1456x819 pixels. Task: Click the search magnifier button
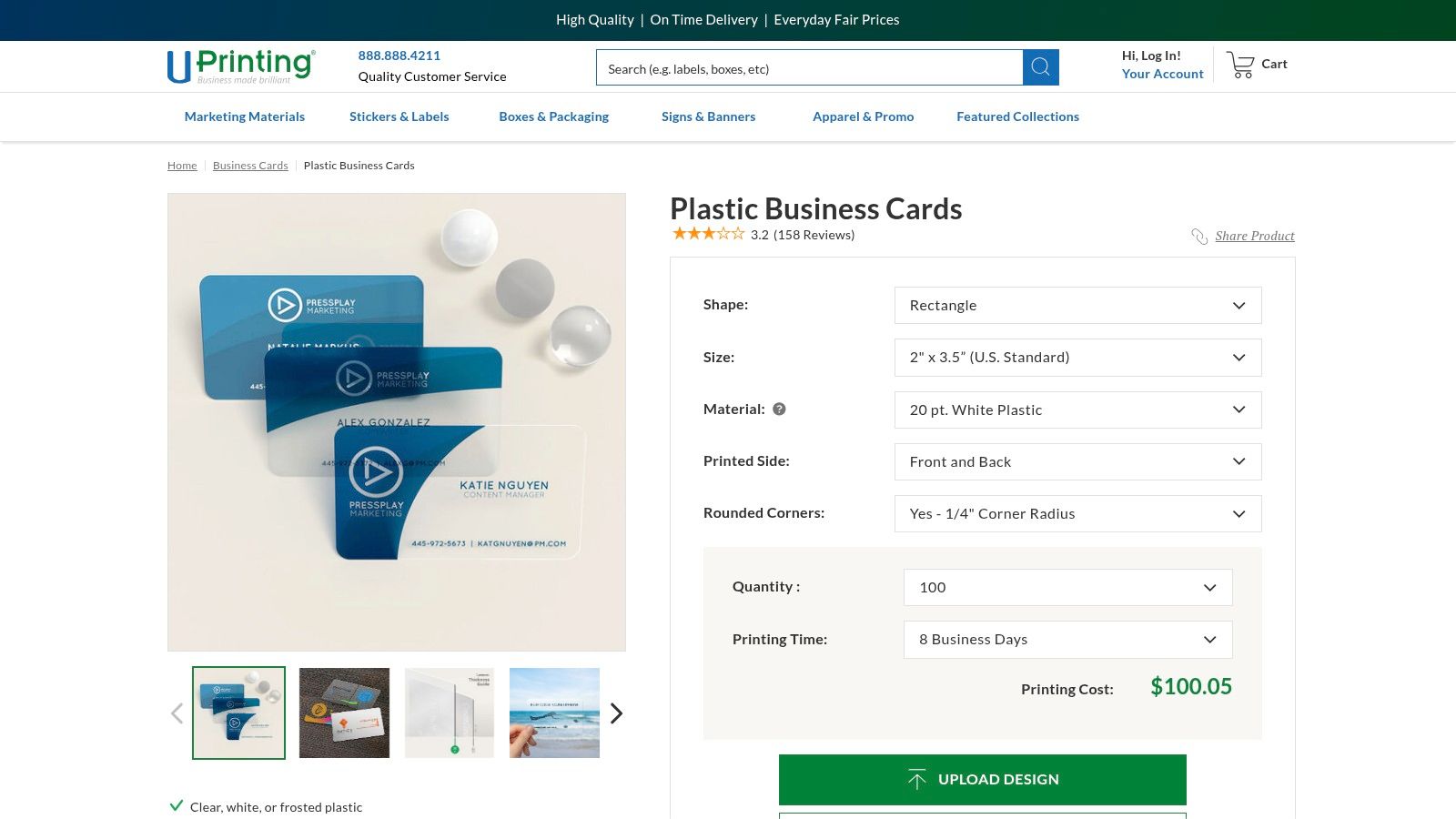tap(1041, 67)
